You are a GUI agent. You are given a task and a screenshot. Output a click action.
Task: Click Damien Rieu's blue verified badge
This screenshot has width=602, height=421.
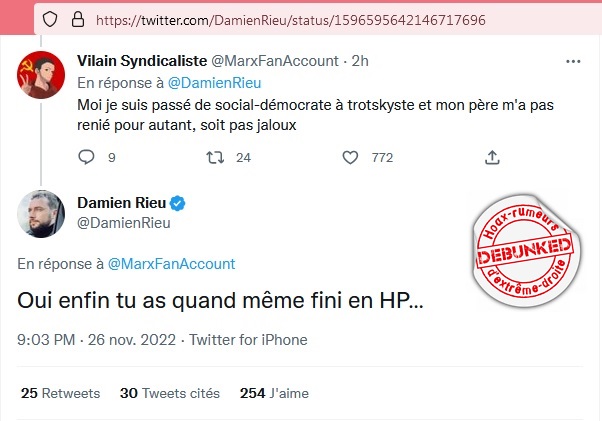[x=177, y=203]
